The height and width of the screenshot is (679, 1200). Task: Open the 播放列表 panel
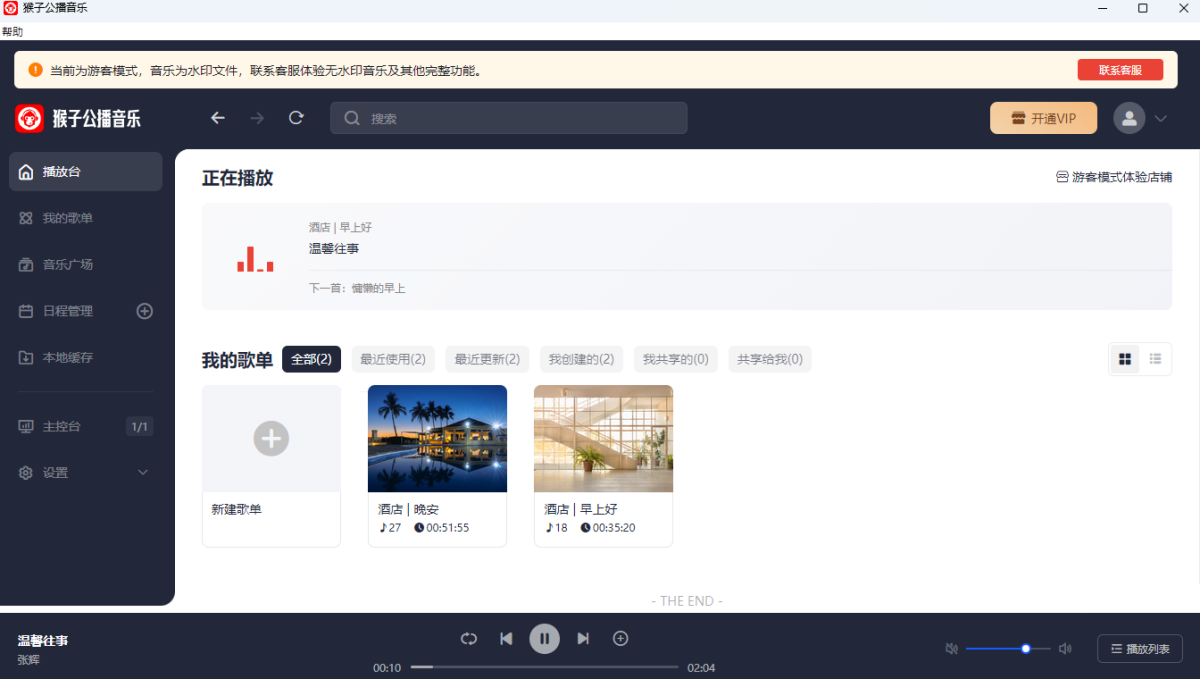pos(1139,648)
